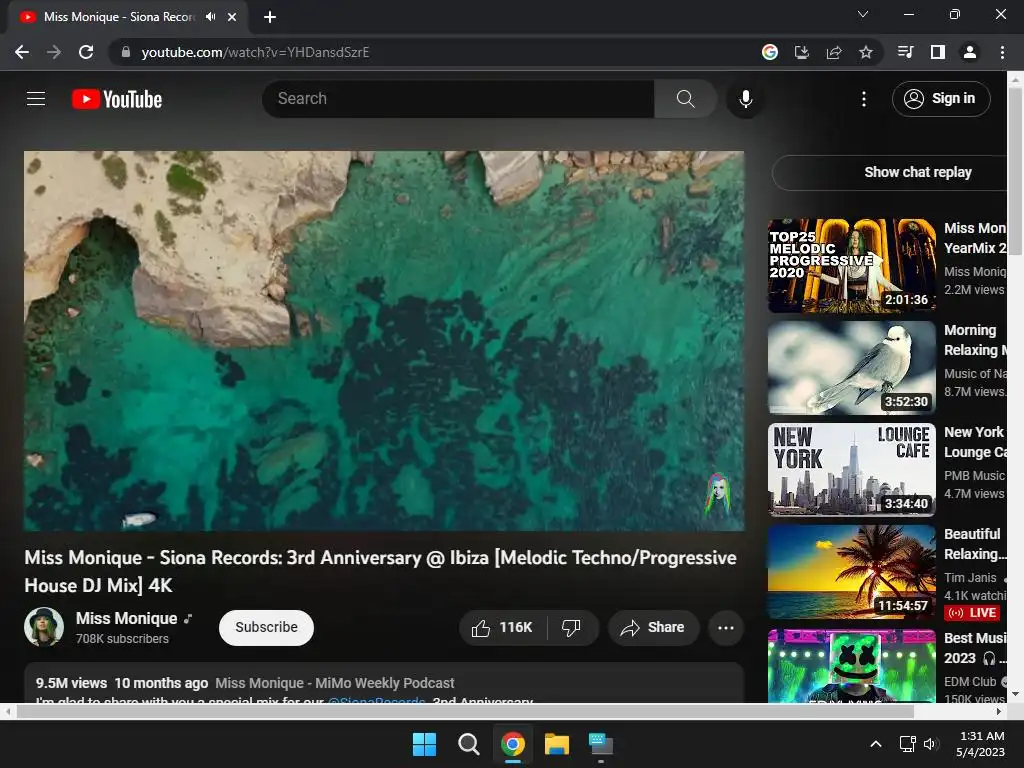Image resolution: width=1024 pixels, height=768 pixels.
Task: Dislike the video with thumbs down
Action: coord(571,628)
